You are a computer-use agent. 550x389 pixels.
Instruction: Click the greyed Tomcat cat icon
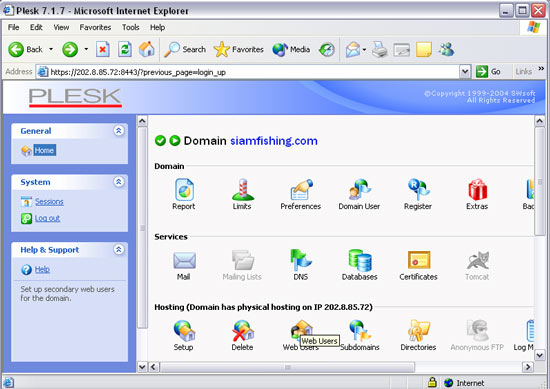[478, 261]
